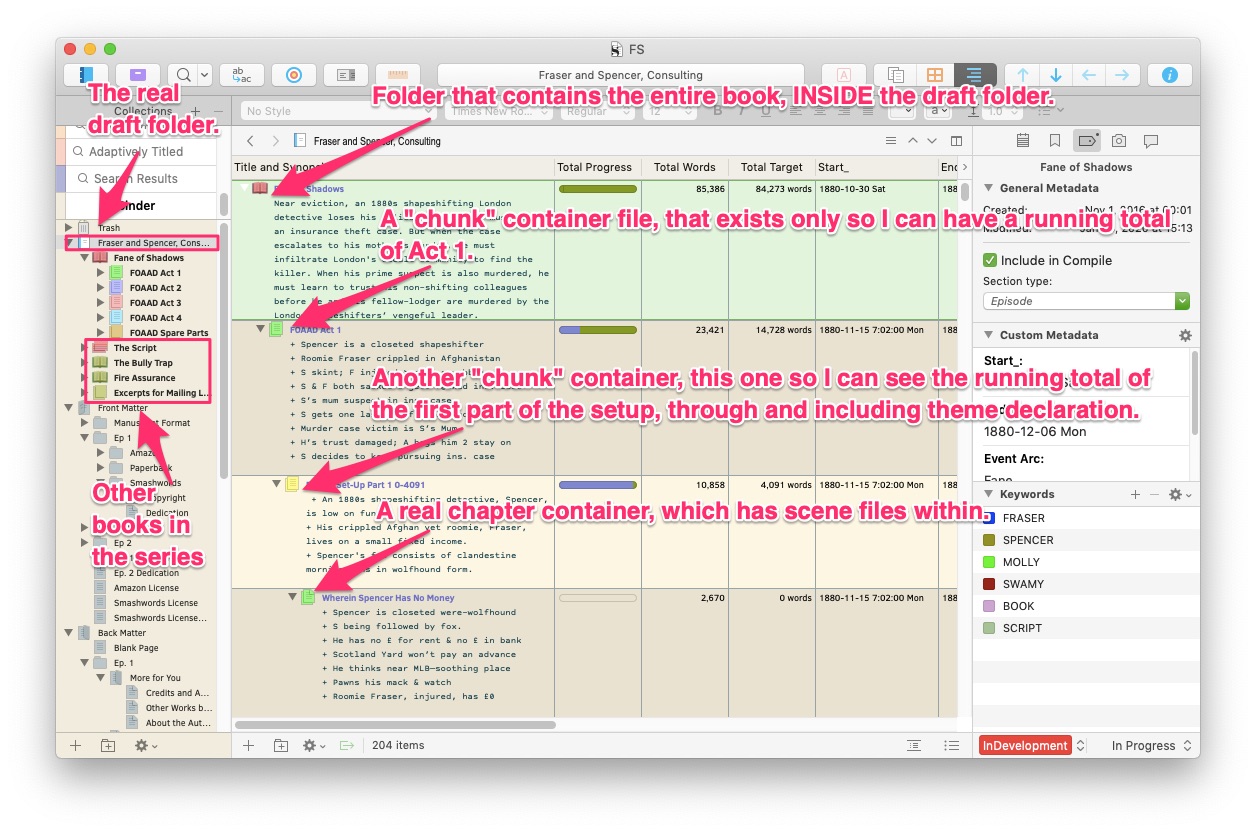
Task: Open Project Replace (ab/ac) tool
Action: tap(241, 75)
